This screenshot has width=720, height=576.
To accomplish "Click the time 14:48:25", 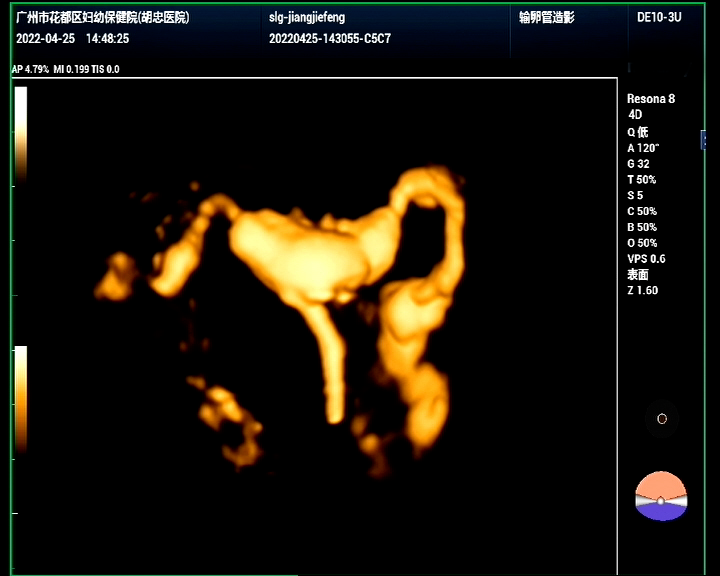I will [x=107, y=38].
